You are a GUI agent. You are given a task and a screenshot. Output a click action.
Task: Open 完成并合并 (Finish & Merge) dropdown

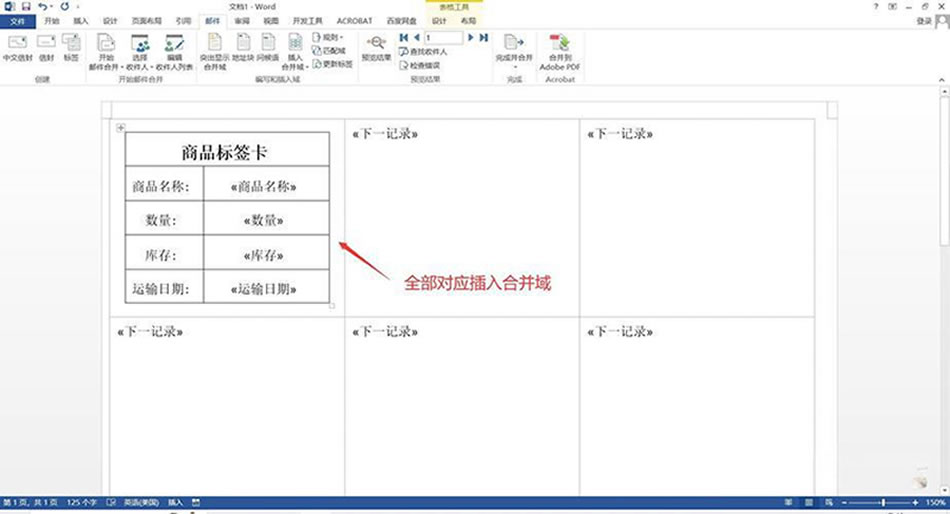click(514, 51)
